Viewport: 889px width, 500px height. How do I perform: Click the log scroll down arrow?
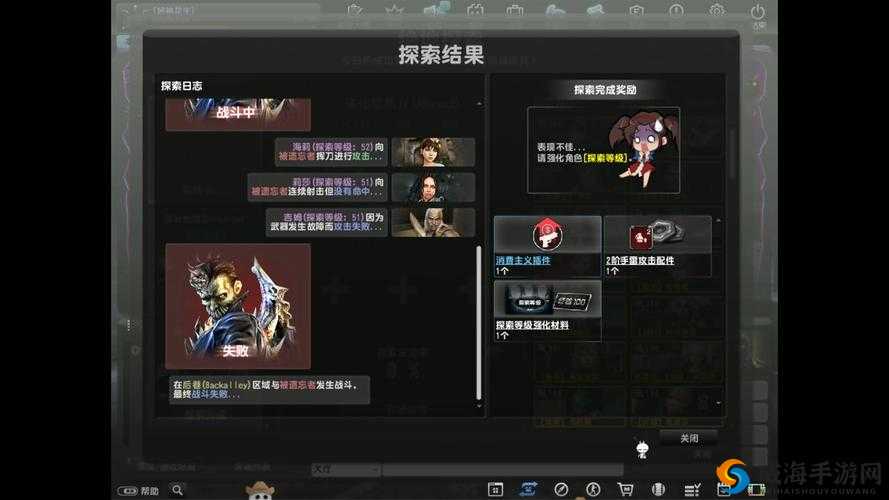(479, 406)
